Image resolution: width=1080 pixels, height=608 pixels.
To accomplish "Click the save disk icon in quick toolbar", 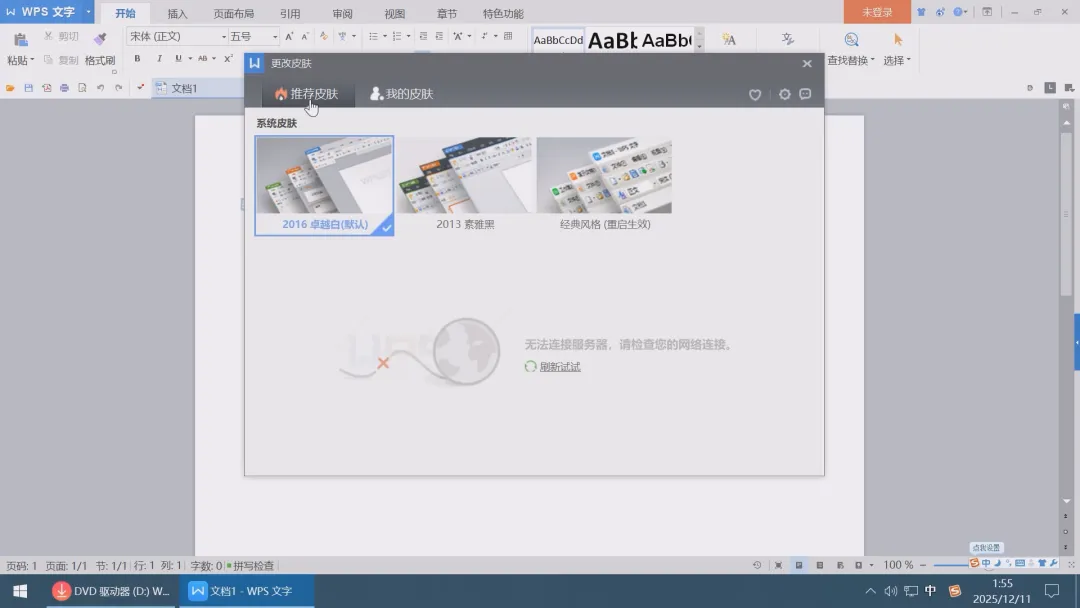I will 28,88.
